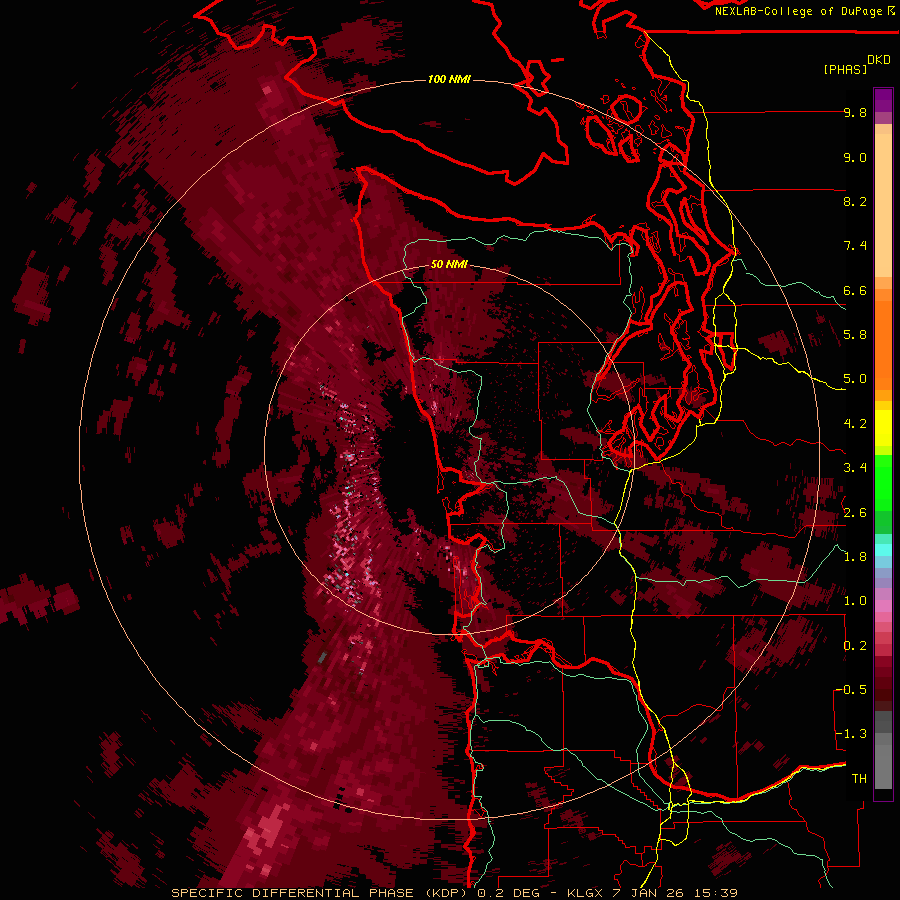900x900 pixels.
Task: Click the bottom caption SPECIFIC DIFFERENTIAL PHASE (KDP)
Action: pos(319,893)
